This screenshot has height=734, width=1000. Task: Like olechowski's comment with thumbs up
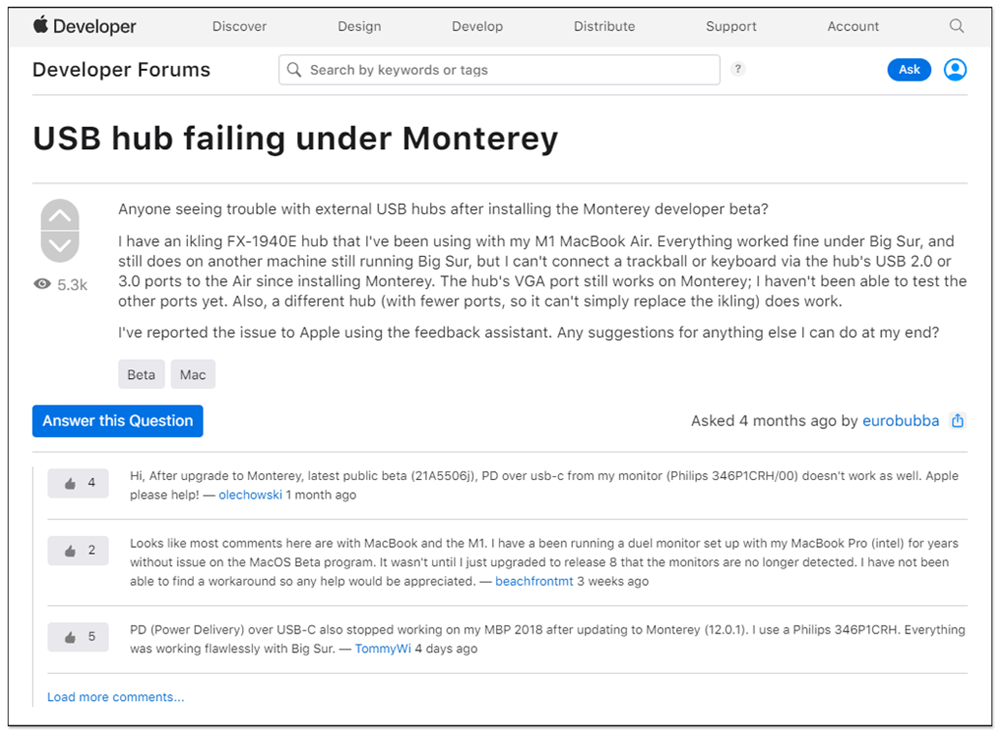coord(78,483)
